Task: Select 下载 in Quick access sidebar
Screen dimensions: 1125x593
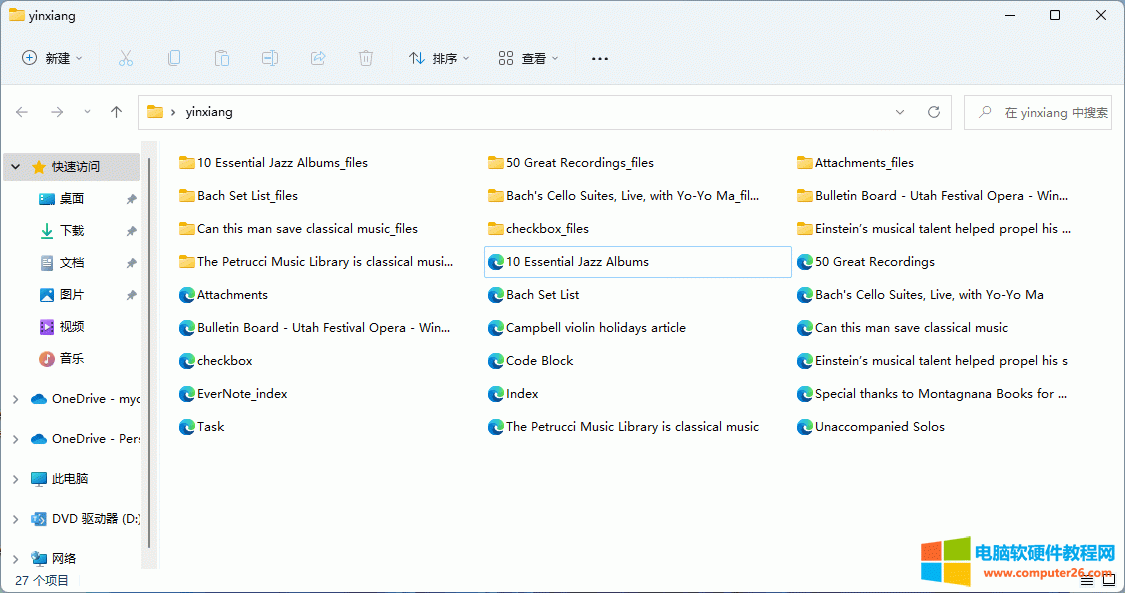Action: click(x=72, y=230)
